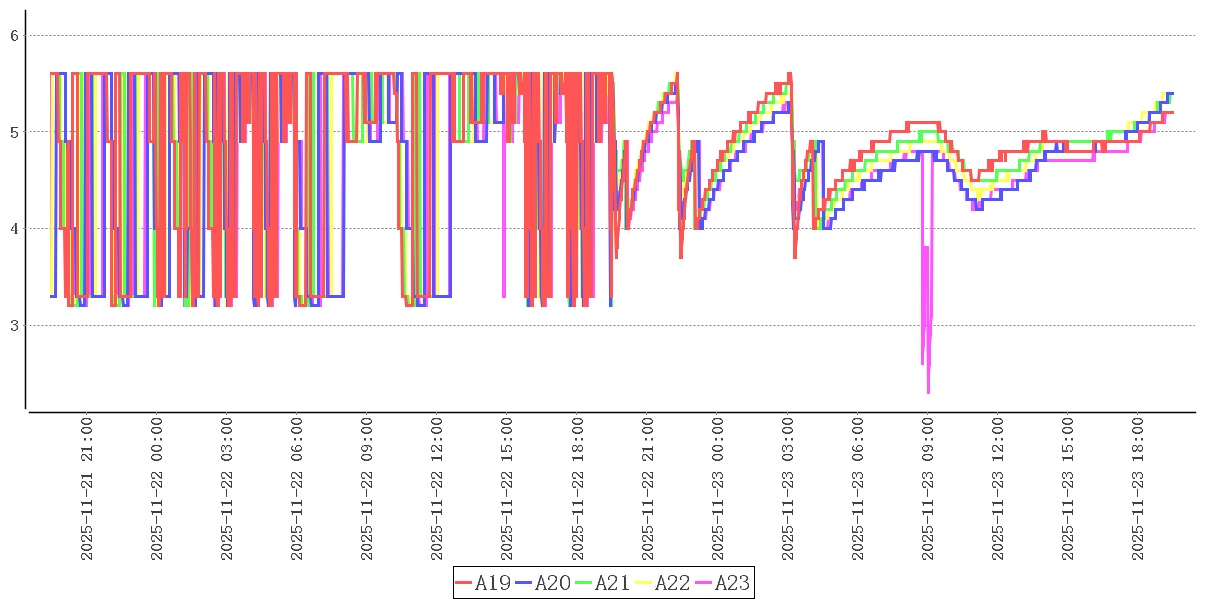Click the 2025-11-23 15:00 time label

click(x=1067, y=489)
